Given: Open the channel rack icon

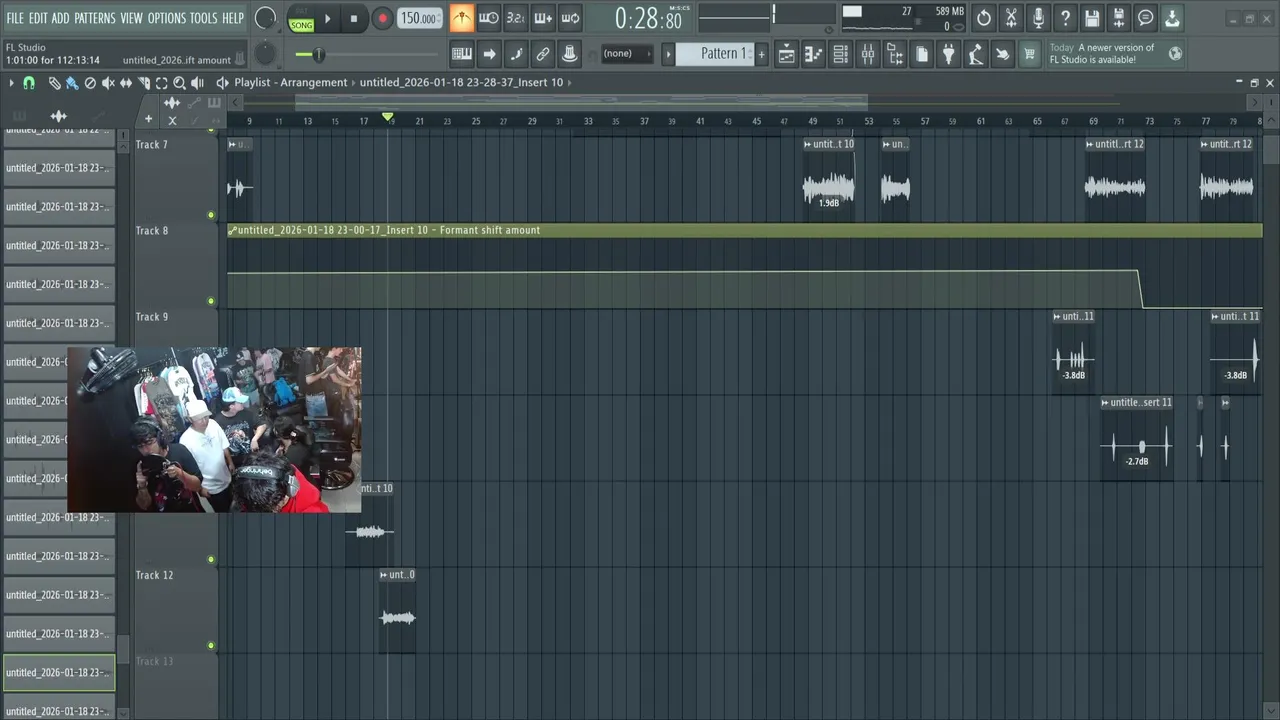Looking at the screenshot, I should pos(841,54).
